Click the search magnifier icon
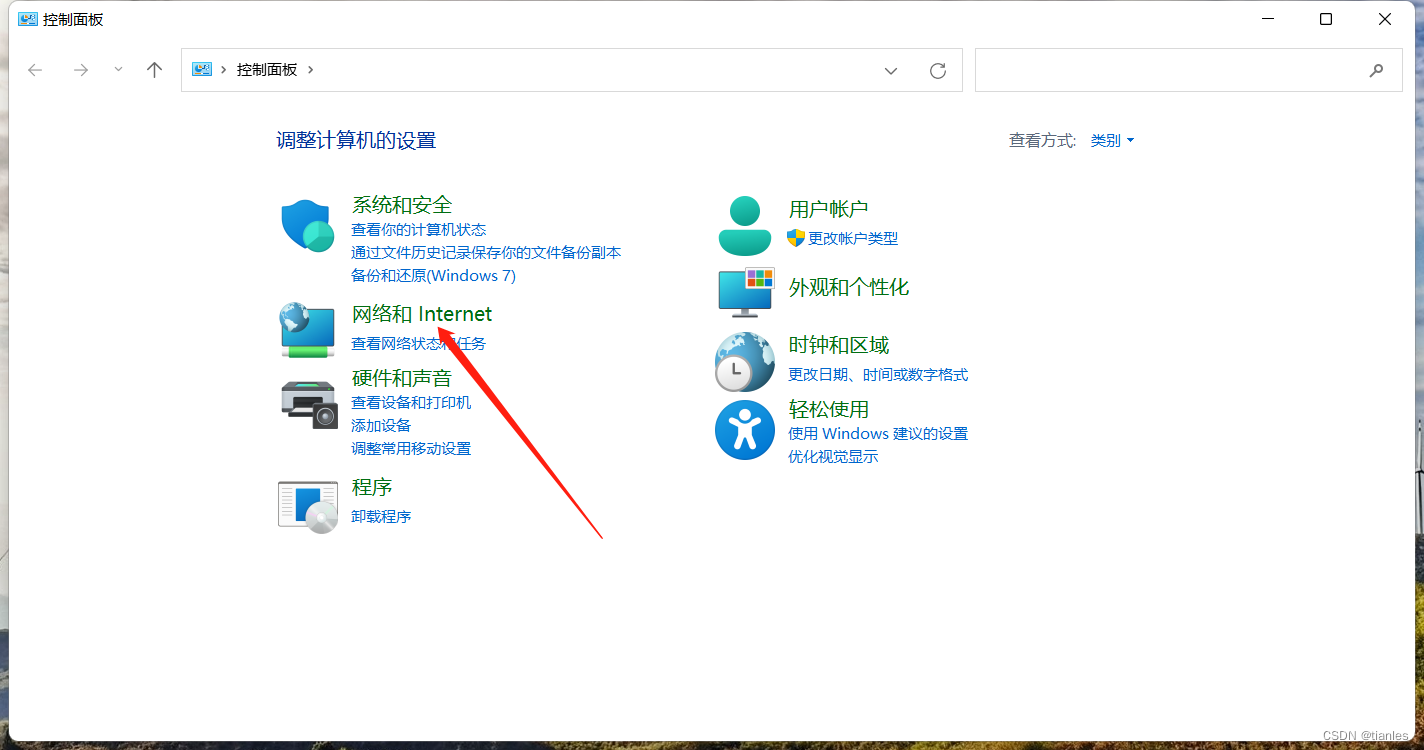 (1377, 70)
